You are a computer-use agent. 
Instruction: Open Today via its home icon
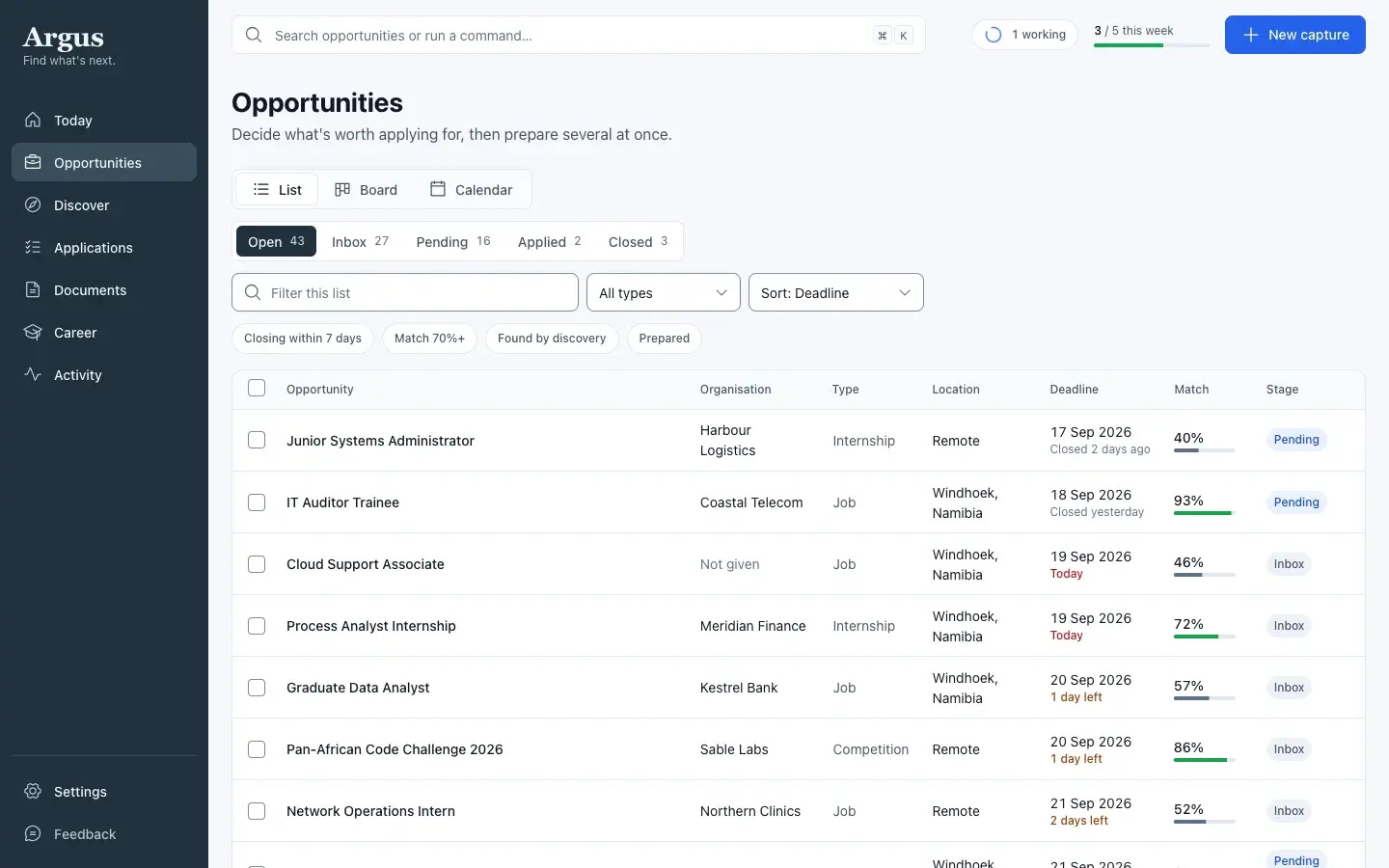(x=33, y=120)
